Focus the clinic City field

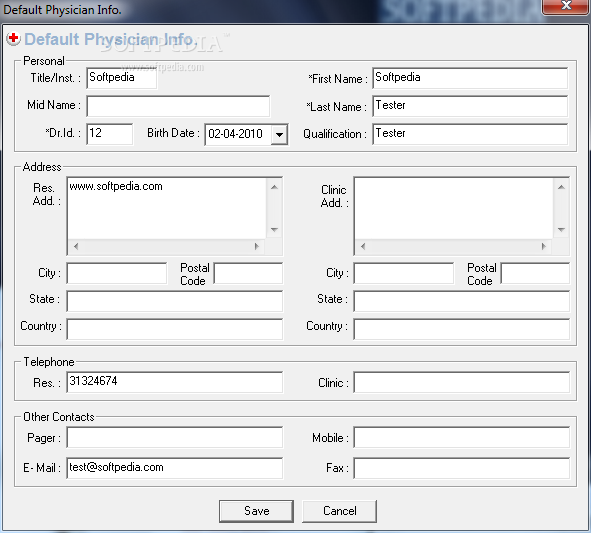(404, 273)
